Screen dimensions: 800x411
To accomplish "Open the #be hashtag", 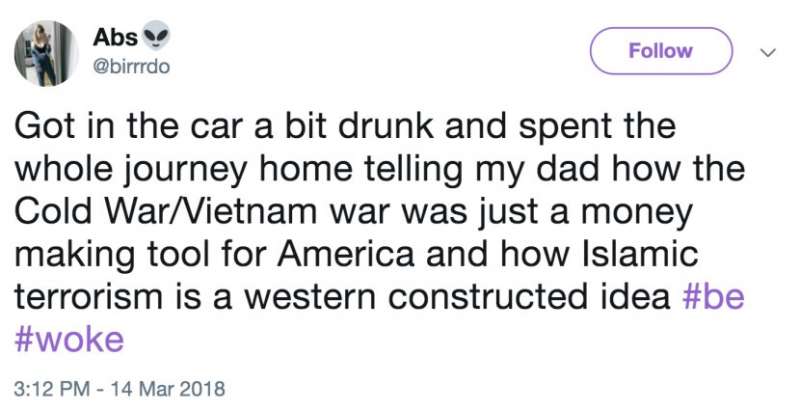I will click(x=713, y=299).
